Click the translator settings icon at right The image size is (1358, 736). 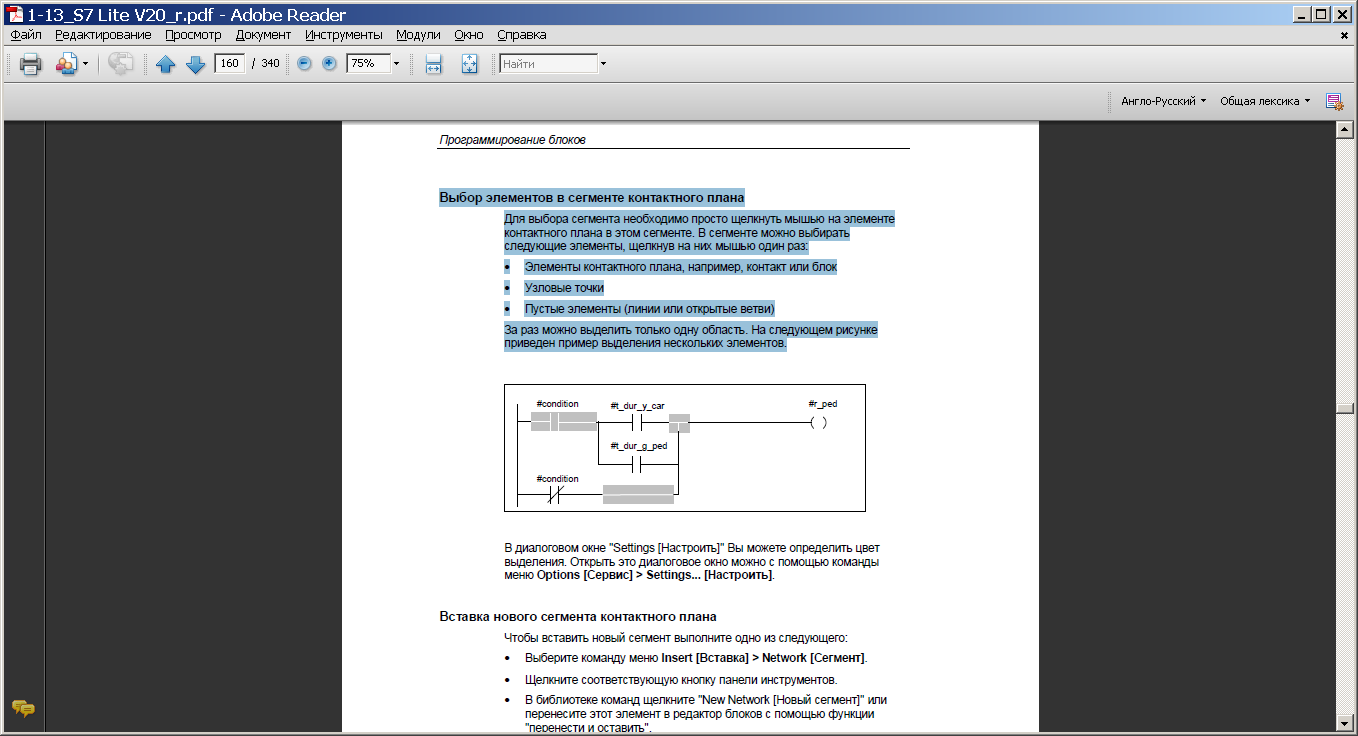click(1334, 101)
